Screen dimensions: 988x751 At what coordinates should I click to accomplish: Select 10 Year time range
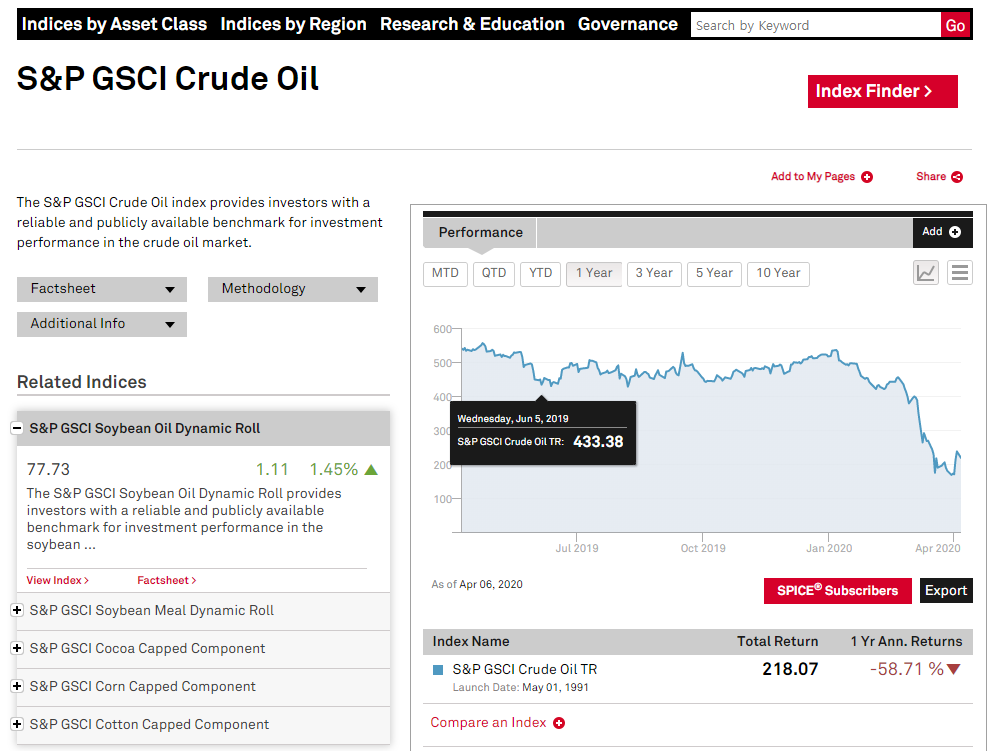778,273
